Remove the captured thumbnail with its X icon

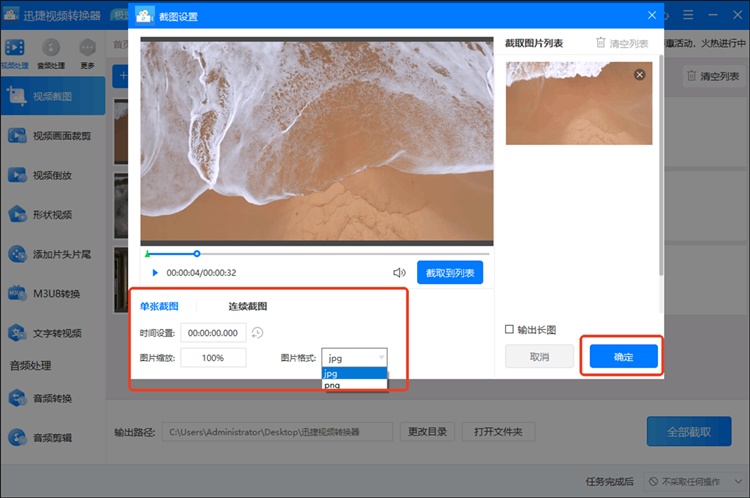(x=640, y=75)
